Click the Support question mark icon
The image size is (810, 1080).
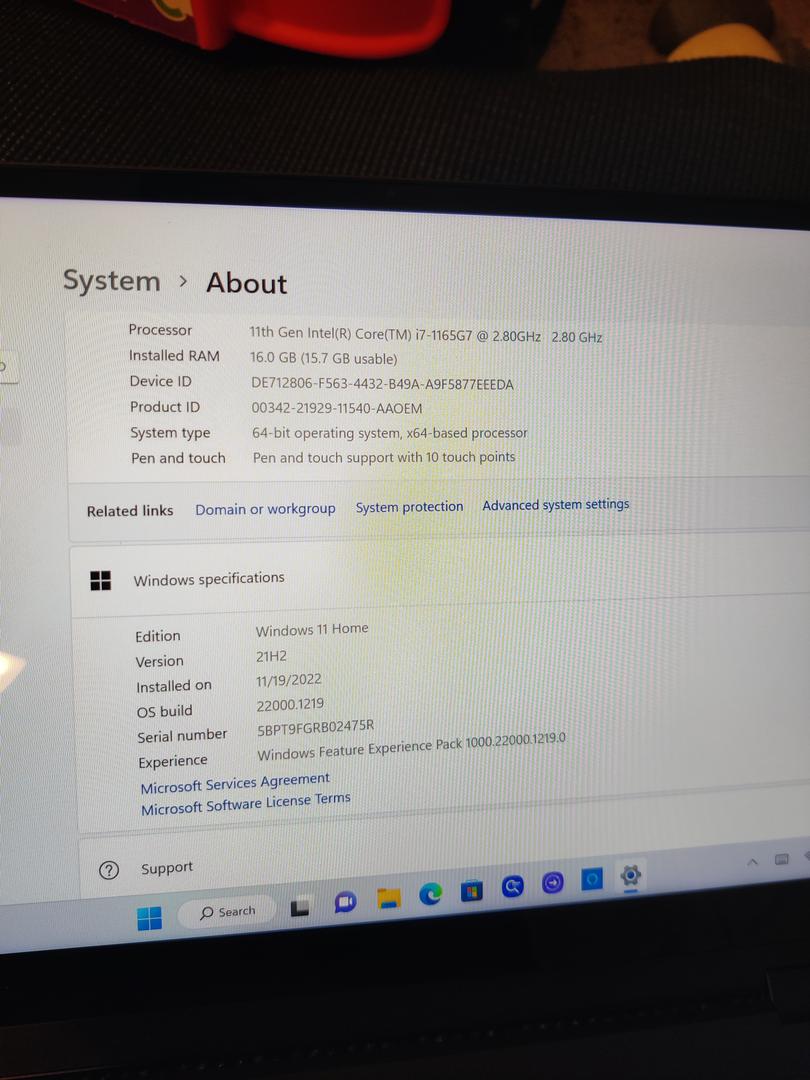108,871
